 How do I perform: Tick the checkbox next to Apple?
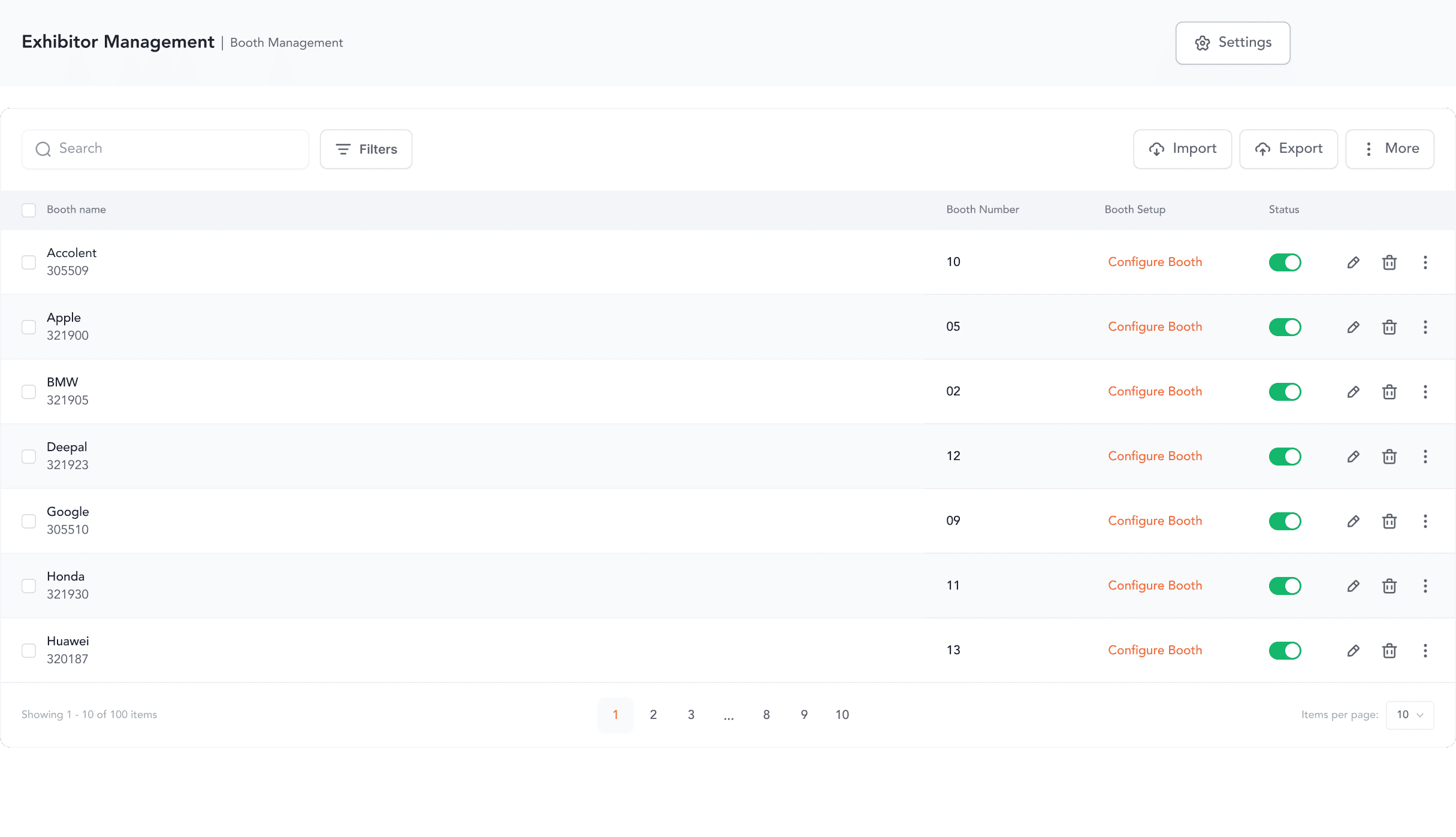click(29, 327)
